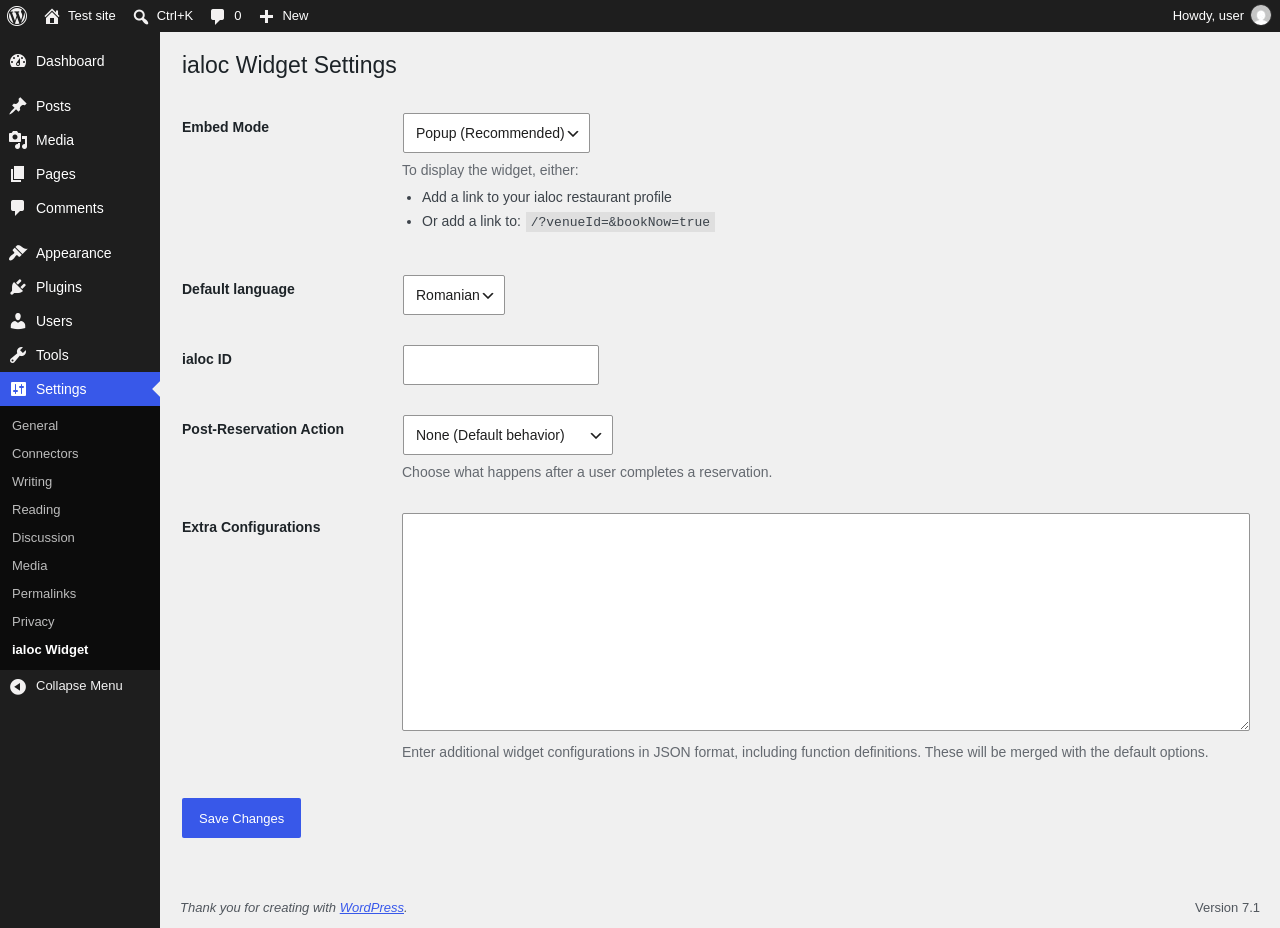Open the General settings submenu
This screenshot has width=1280, height=928.
(x=35, y=425)
